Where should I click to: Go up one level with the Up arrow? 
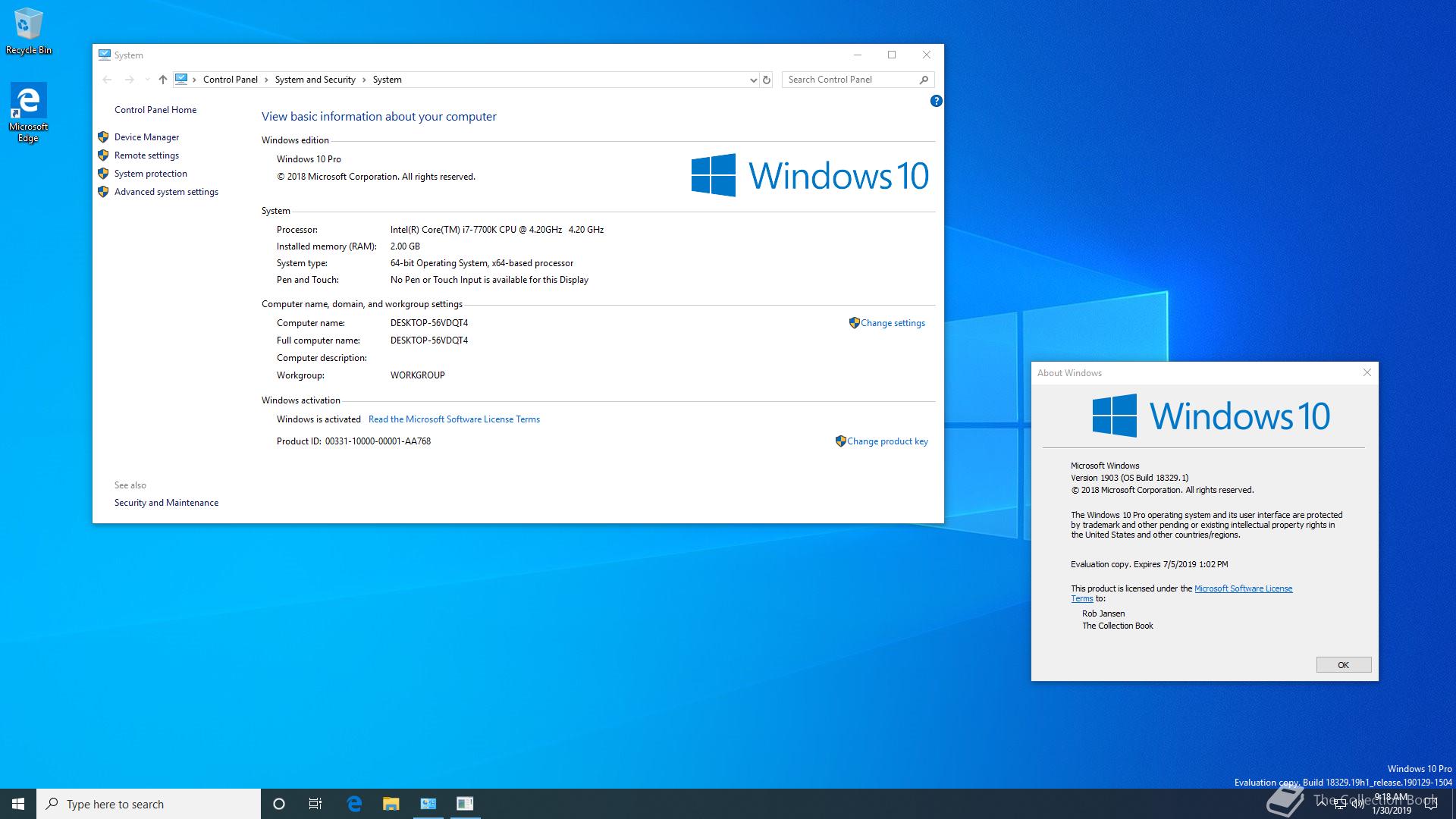162,80
